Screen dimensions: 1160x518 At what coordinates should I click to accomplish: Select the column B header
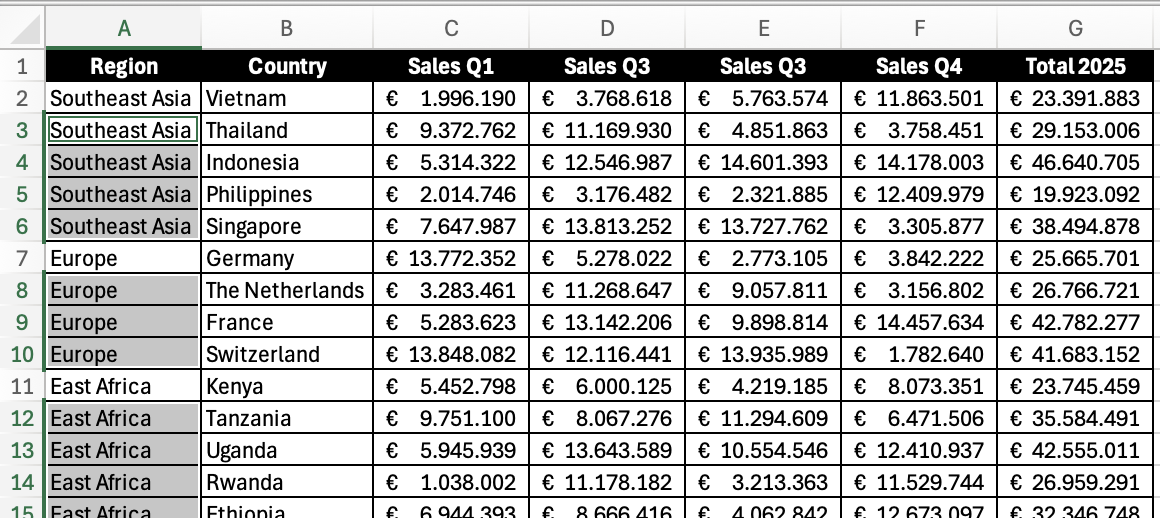pyautogui.click(x=287, y=29)
